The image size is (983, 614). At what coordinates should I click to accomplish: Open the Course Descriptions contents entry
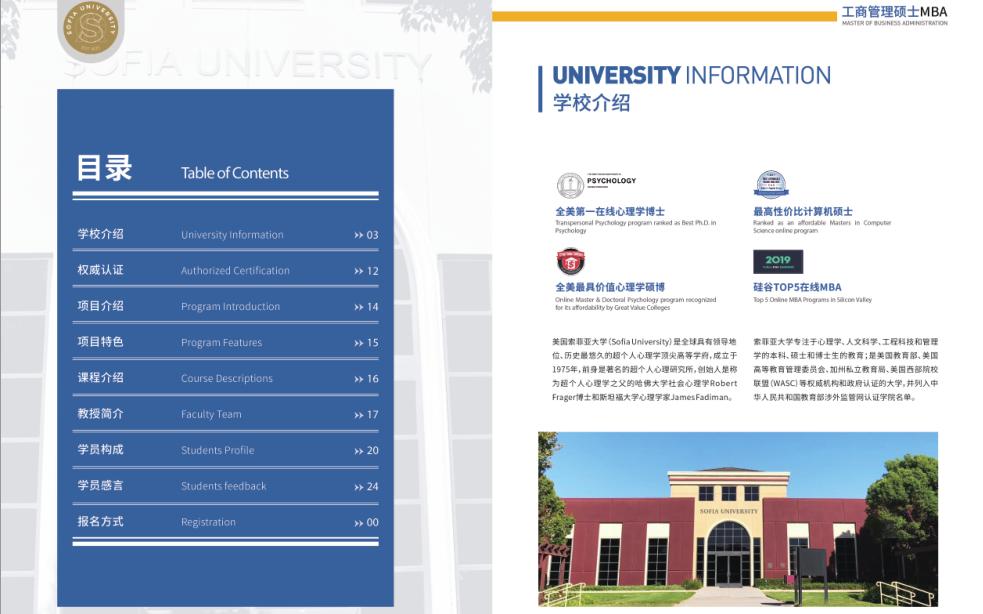click(x=226, y=378)
